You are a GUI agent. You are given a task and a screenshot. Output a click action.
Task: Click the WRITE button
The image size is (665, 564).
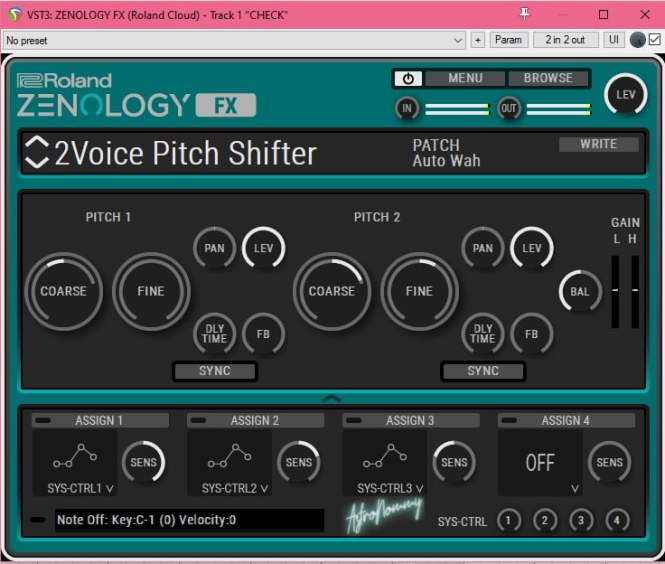[598, 144]
